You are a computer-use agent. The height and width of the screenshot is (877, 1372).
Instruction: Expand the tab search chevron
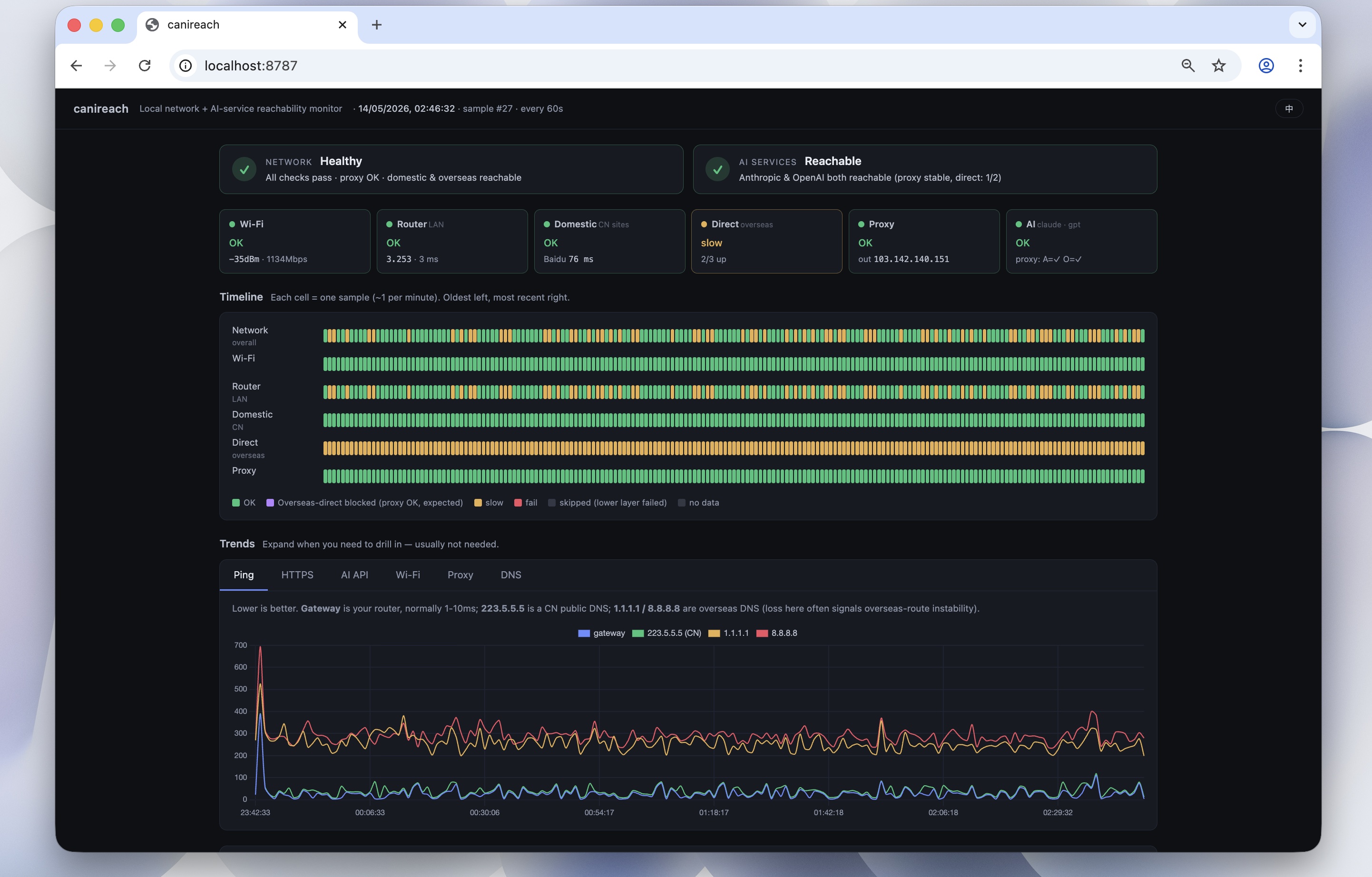tap(1302, 24)
